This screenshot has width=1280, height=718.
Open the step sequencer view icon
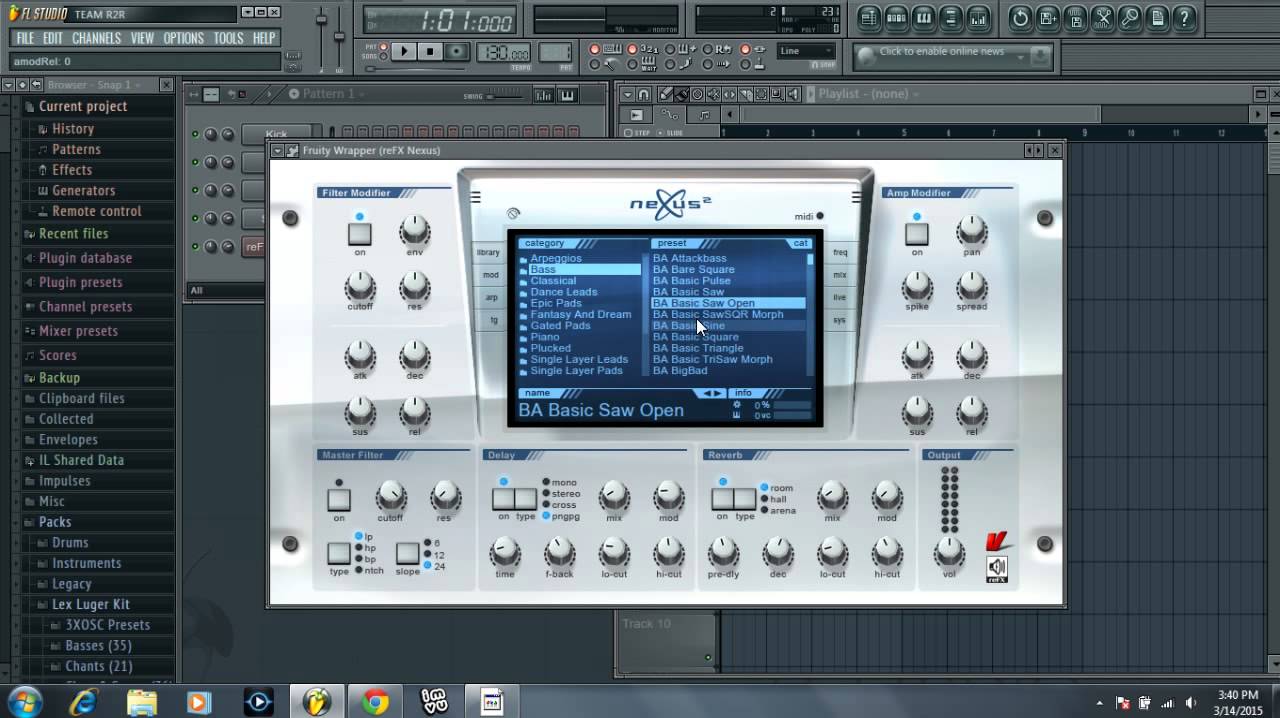(896, 17)
